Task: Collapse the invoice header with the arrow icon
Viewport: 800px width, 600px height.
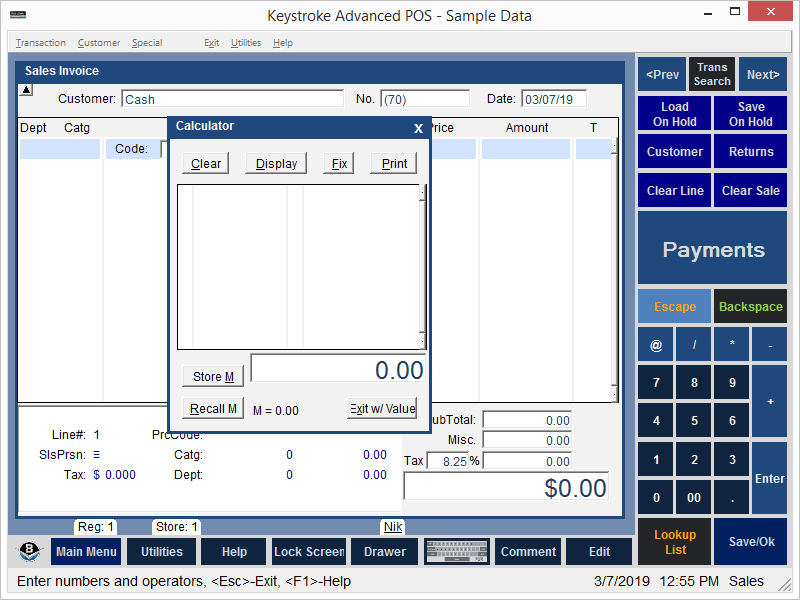Action: [26, 90]
